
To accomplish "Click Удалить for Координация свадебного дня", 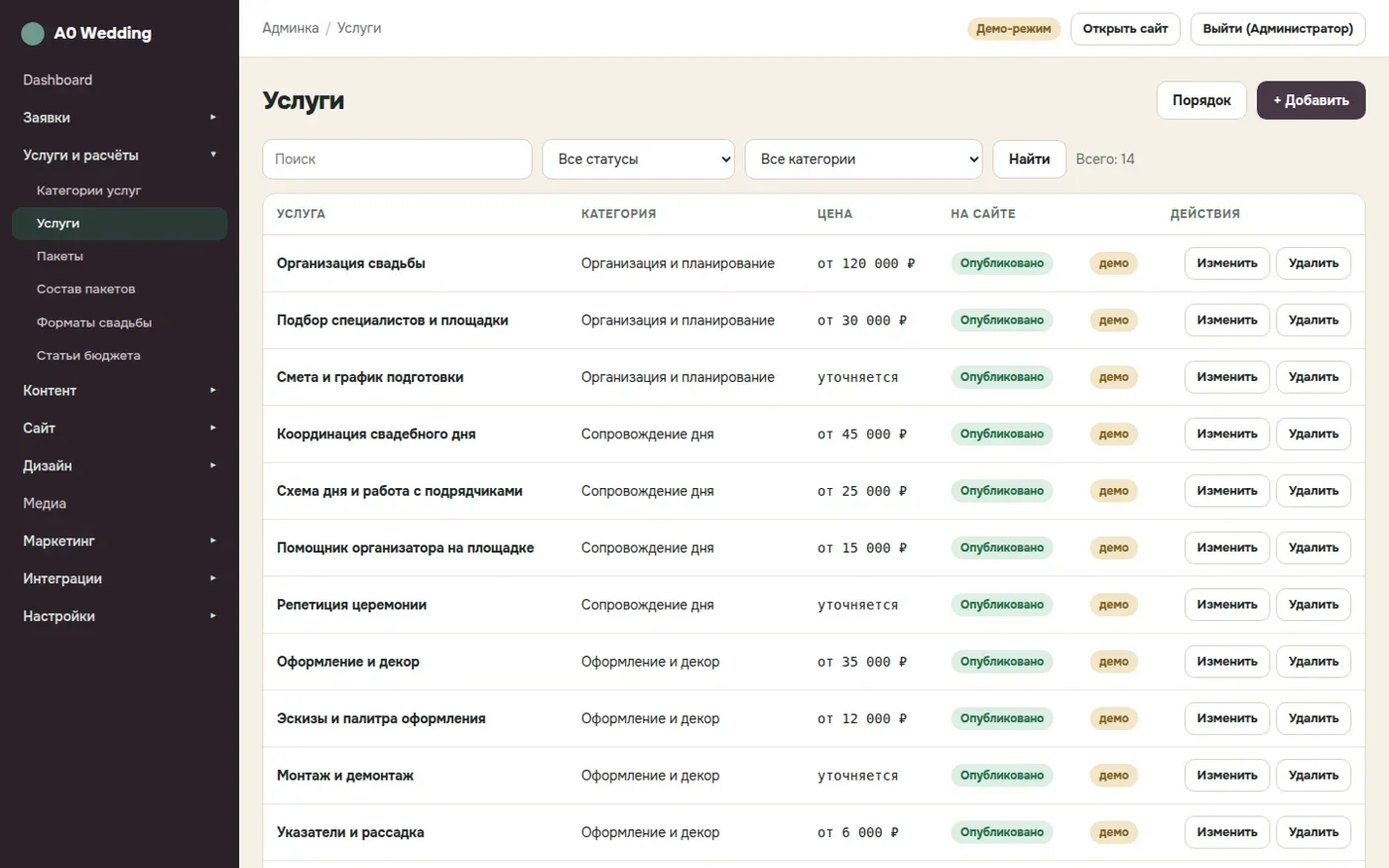I will (1314, 434).
